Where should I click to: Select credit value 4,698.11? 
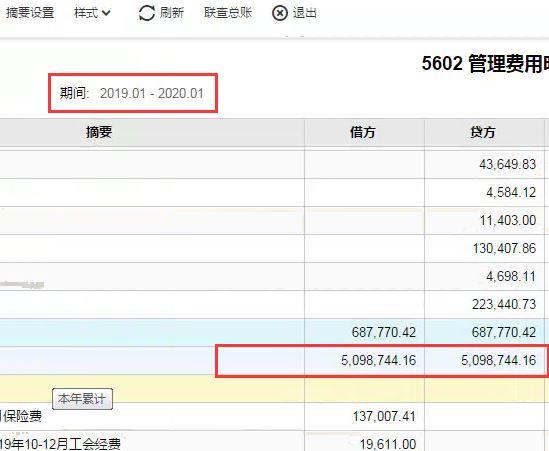pos(511,276)
